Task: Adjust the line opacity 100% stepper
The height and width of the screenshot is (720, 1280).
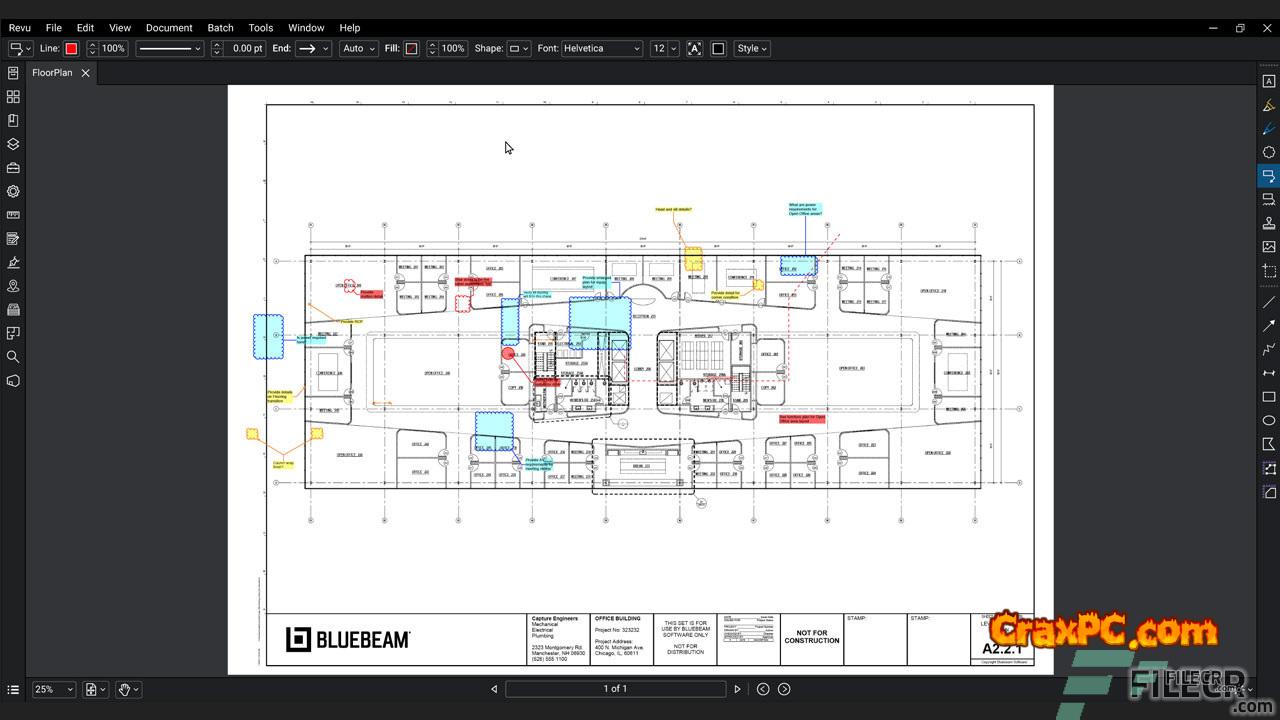Action: (93, 48)
